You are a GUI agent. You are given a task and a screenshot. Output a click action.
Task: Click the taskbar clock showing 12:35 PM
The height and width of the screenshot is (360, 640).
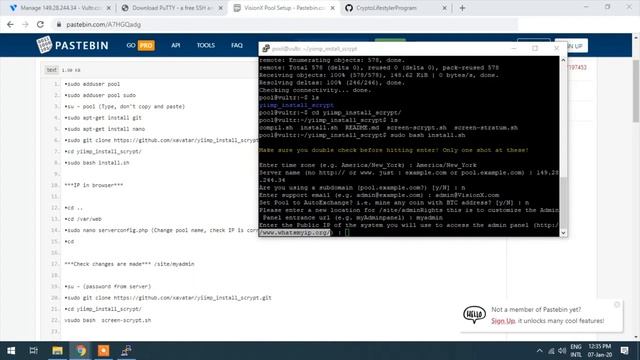click(x=600, y=351)
